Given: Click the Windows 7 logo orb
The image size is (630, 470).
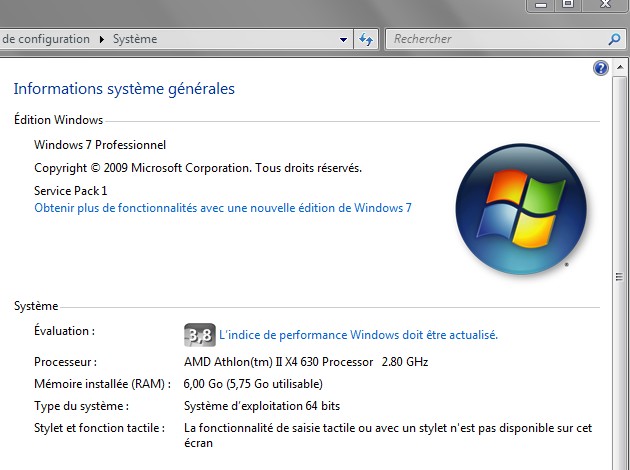Looking at the screenshot, I should tap(521, 209).
